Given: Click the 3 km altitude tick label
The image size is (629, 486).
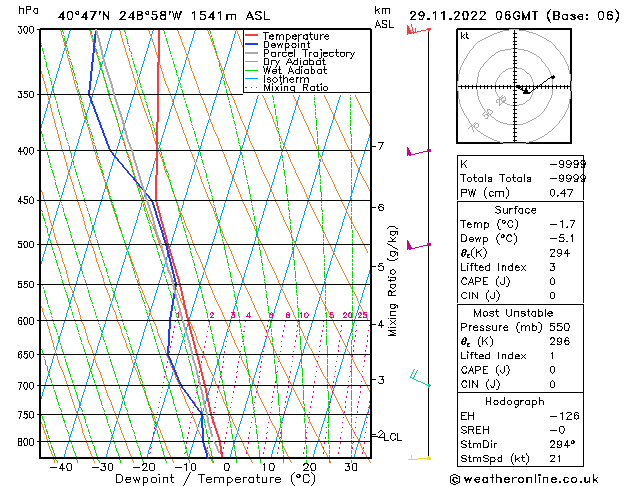Looking at the screenshot, I should (380, 379).
